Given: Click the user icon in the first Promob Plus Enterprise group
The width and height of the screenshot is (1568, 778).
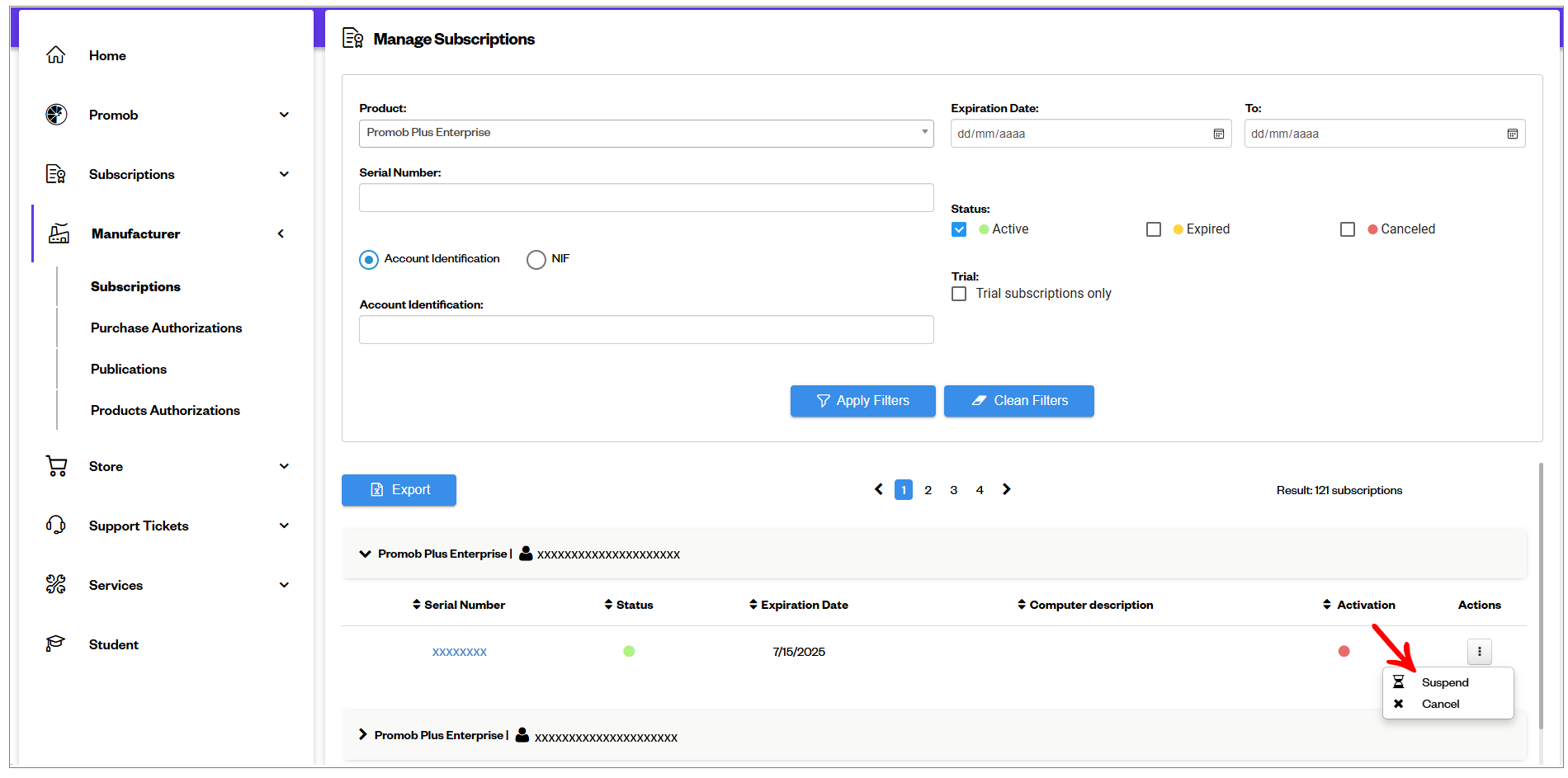Looking at the screenshot, I should tap(526, 554).
